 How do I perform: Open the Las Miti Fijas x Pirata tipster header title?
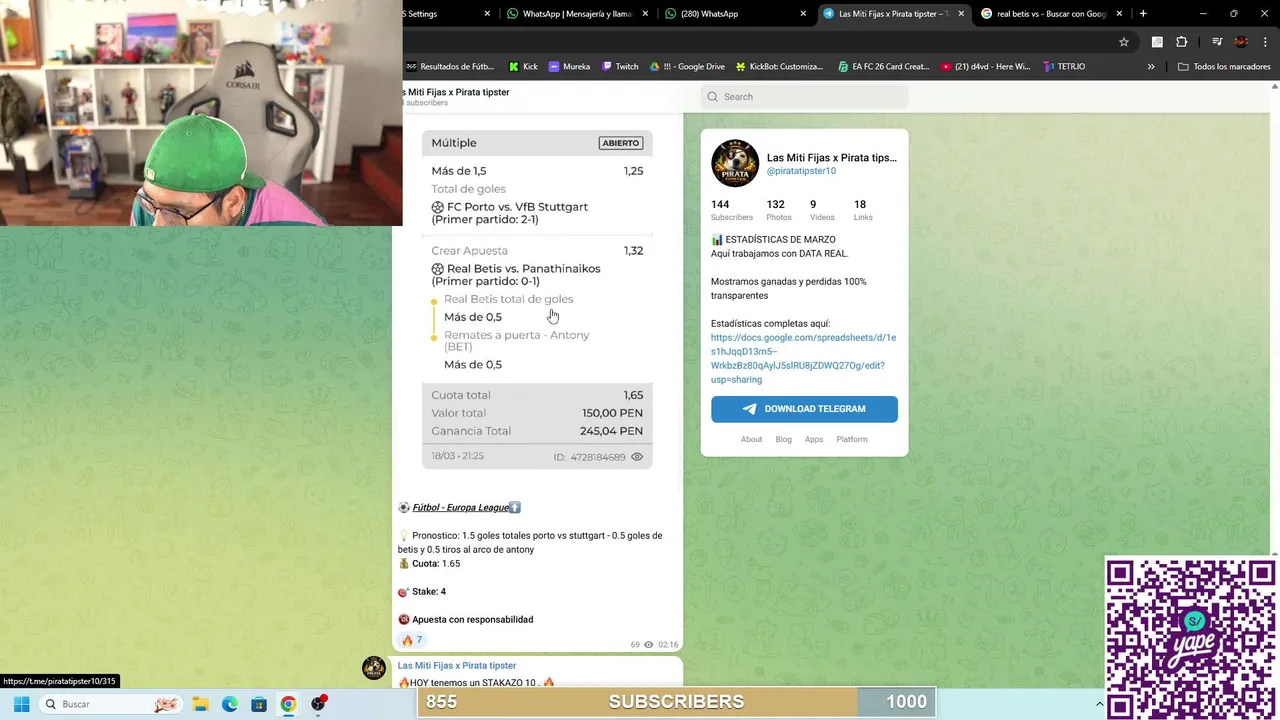[456, 92]
